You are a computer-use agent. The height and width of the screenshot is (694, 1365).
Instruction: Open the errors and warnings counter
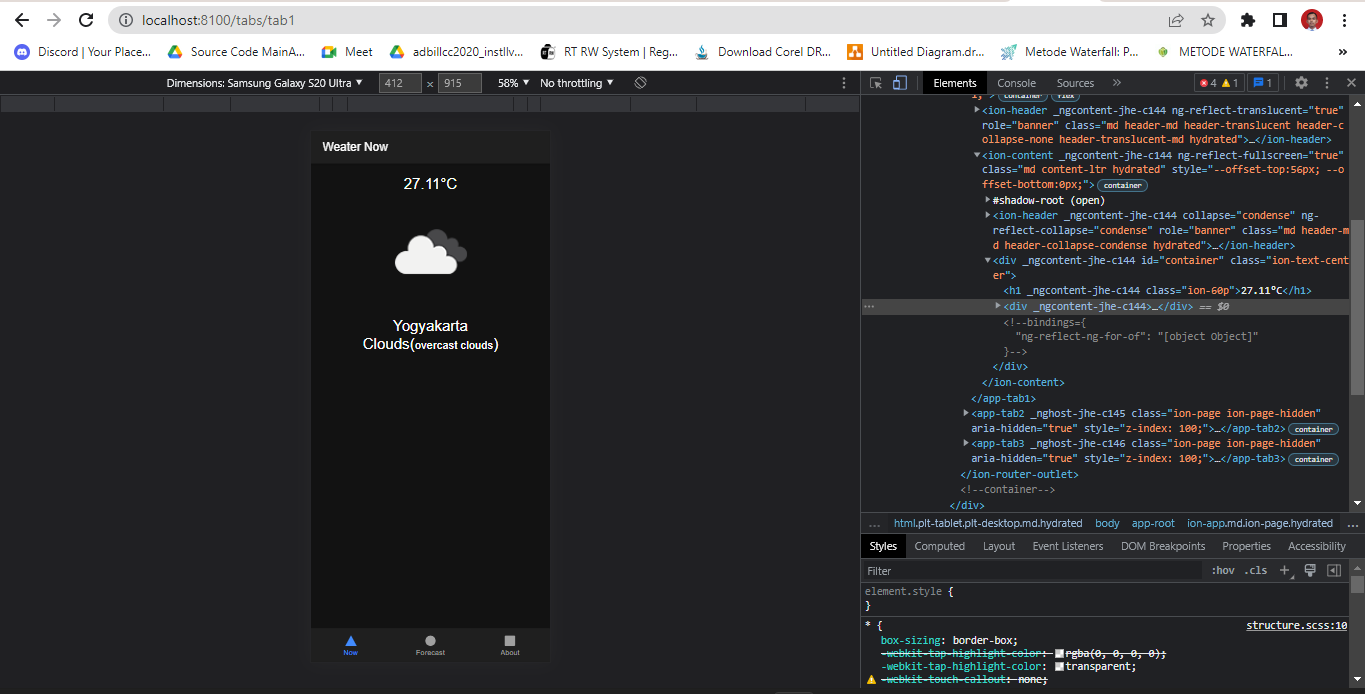point(1219,83)
